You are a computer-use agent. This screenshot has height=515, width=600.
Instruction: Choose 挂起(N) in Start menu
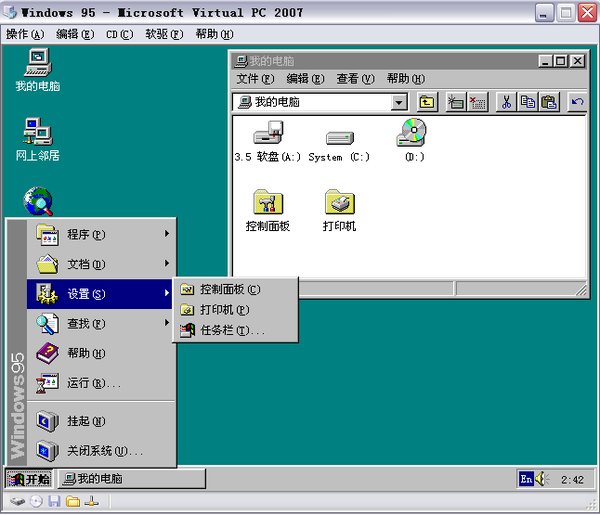click(x=101, y=421)
